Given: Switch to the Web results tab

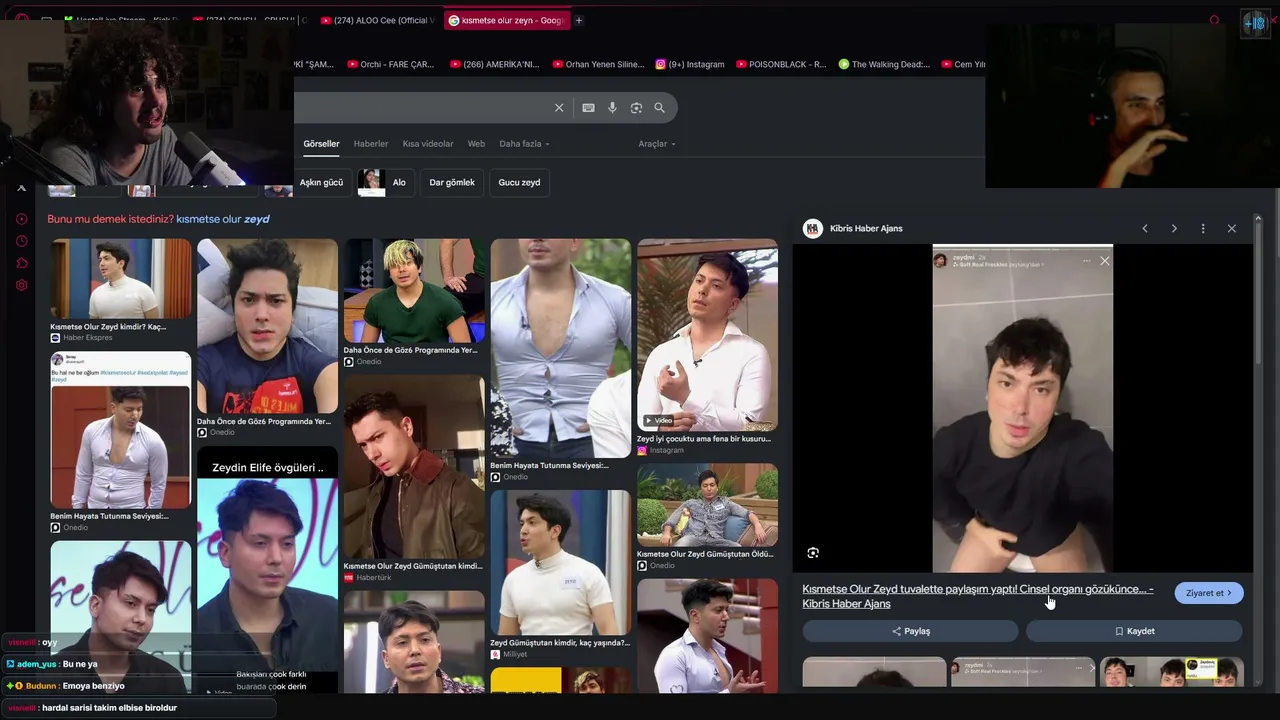Looking at the screenshot, I should click(x=476, y=144).
